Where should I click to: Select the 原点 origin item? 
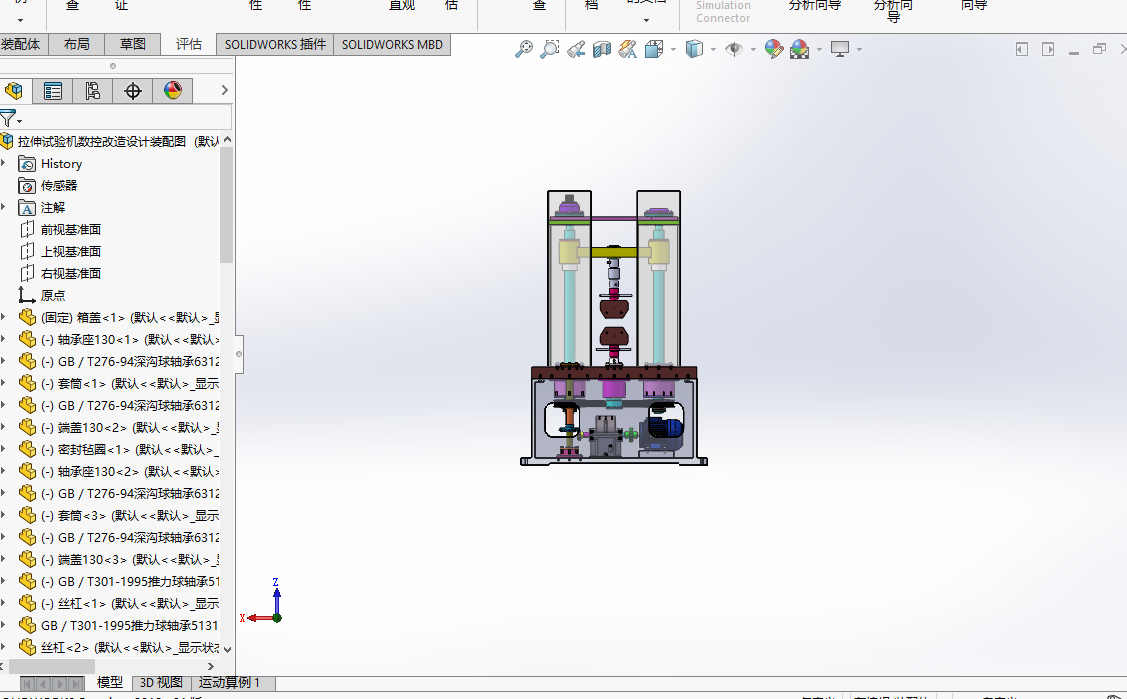52,295
